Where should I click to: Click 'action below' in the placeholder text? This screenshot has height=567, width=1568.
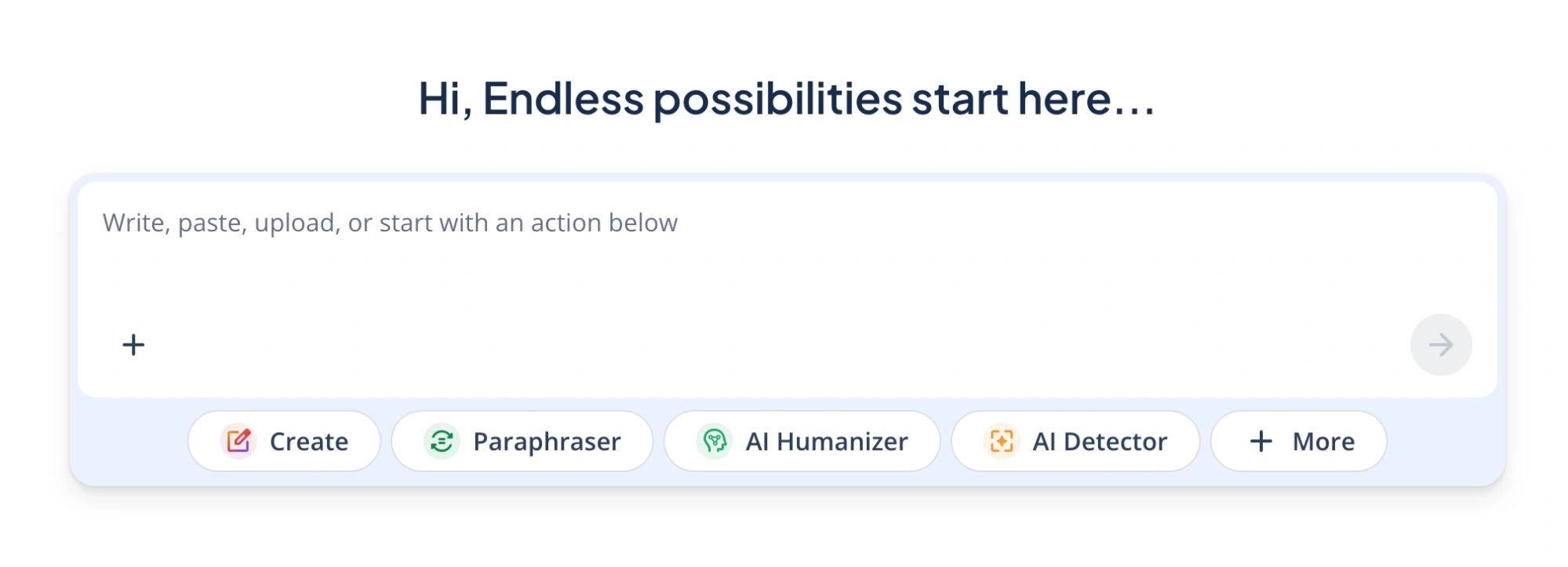(x=604, y=224)
